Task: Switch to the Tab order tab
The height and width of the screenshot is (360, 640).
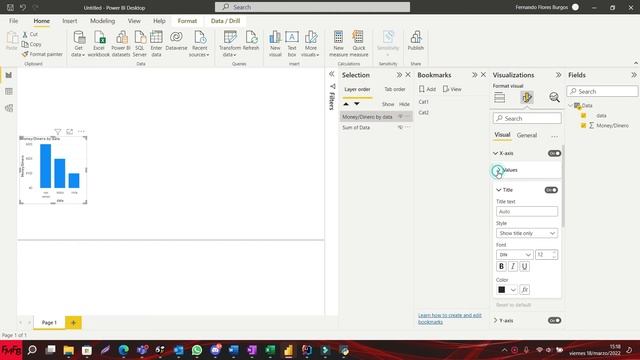Action: coord(394,89)
